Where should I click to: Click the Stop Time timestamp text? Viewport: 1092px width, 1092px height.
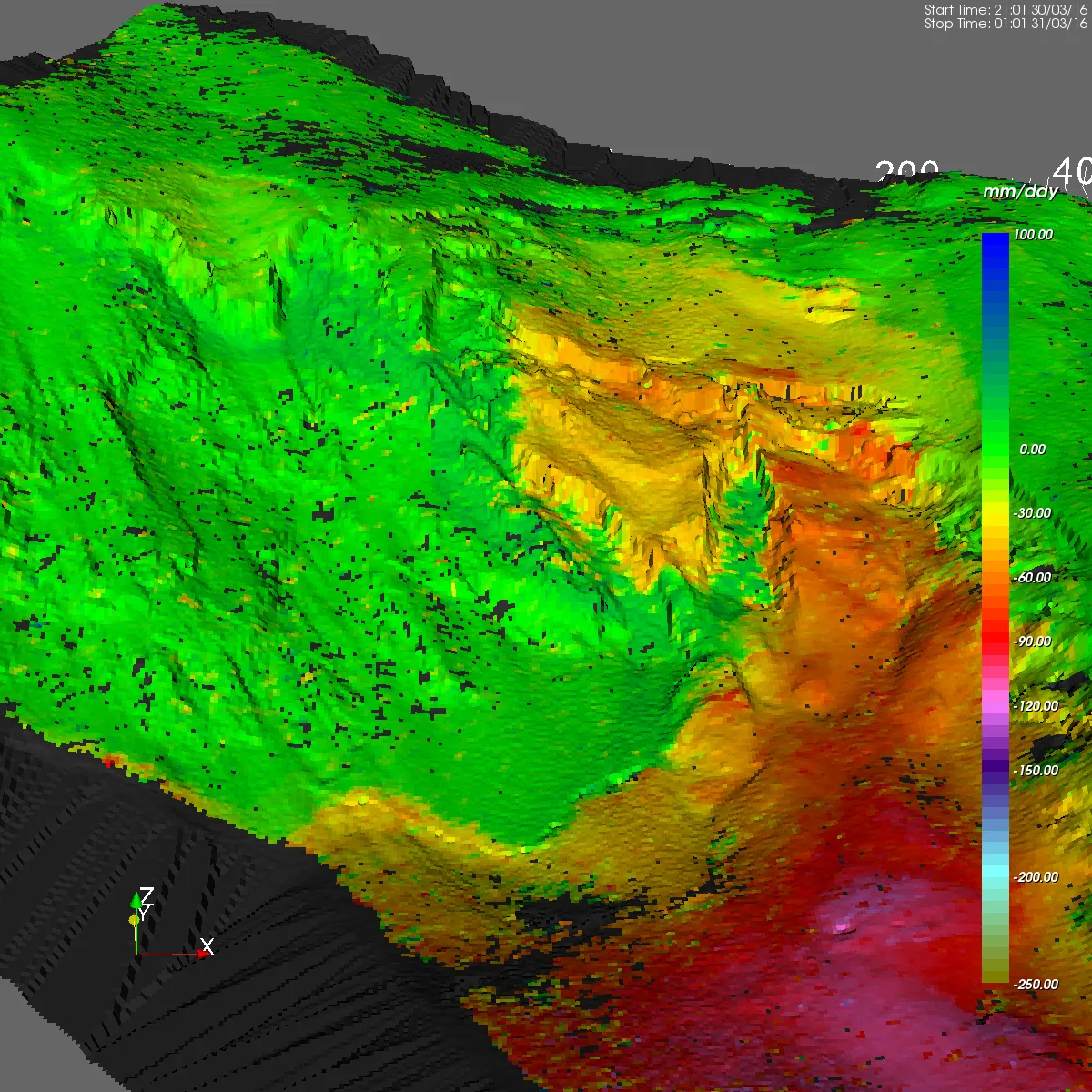pyautogui.click(x=1006, y=24)
